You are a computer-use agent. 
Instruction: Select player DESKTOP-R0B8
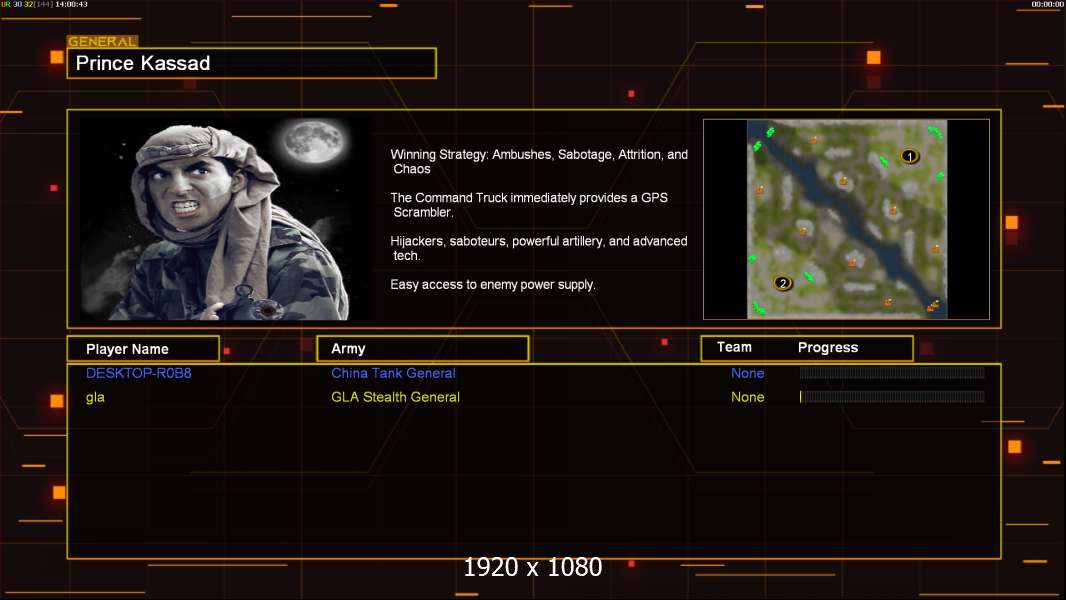[x=139, y=373]
